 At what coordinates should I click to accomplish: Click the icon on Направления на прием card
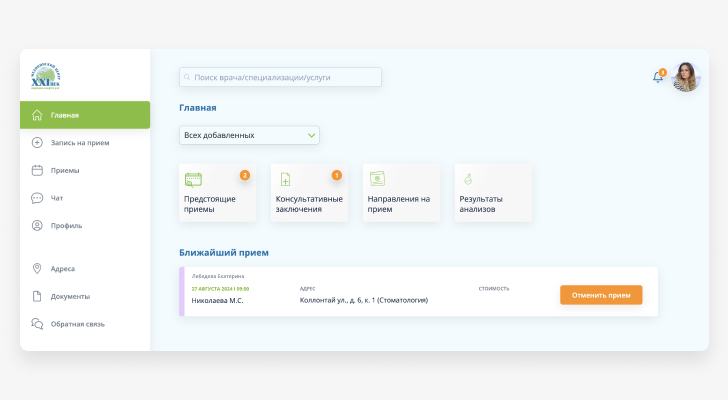click(377, 179)
